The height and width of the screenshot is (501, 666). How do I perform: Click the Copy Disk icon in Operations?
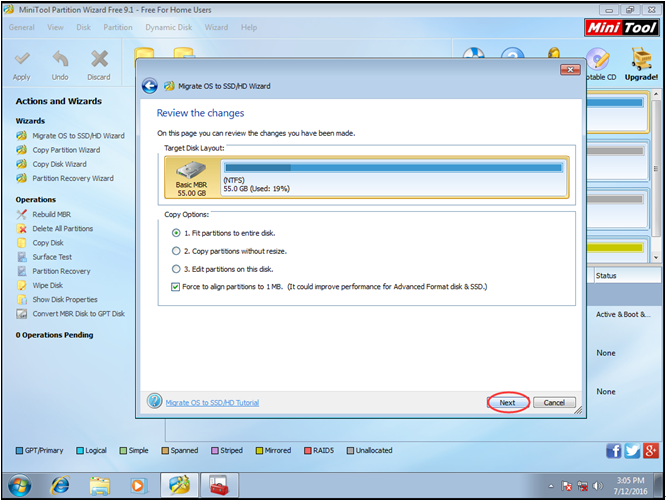coord(22,243)
